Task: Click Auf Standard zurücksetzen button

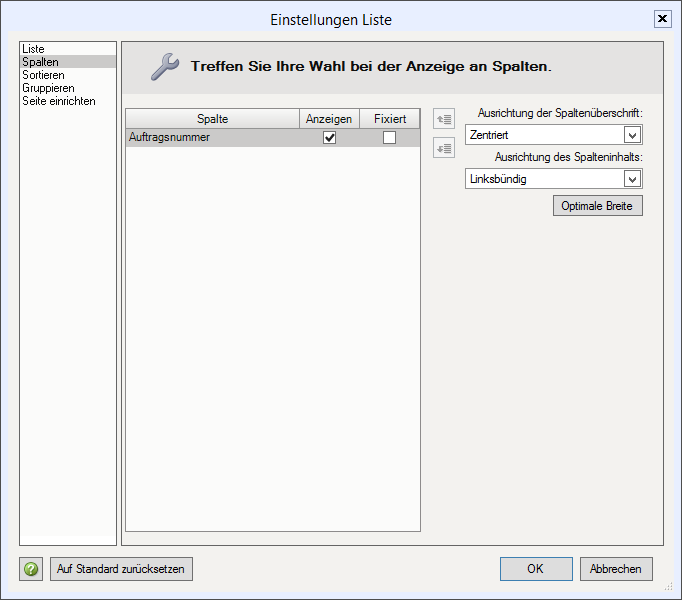Action: pos(121,569)
